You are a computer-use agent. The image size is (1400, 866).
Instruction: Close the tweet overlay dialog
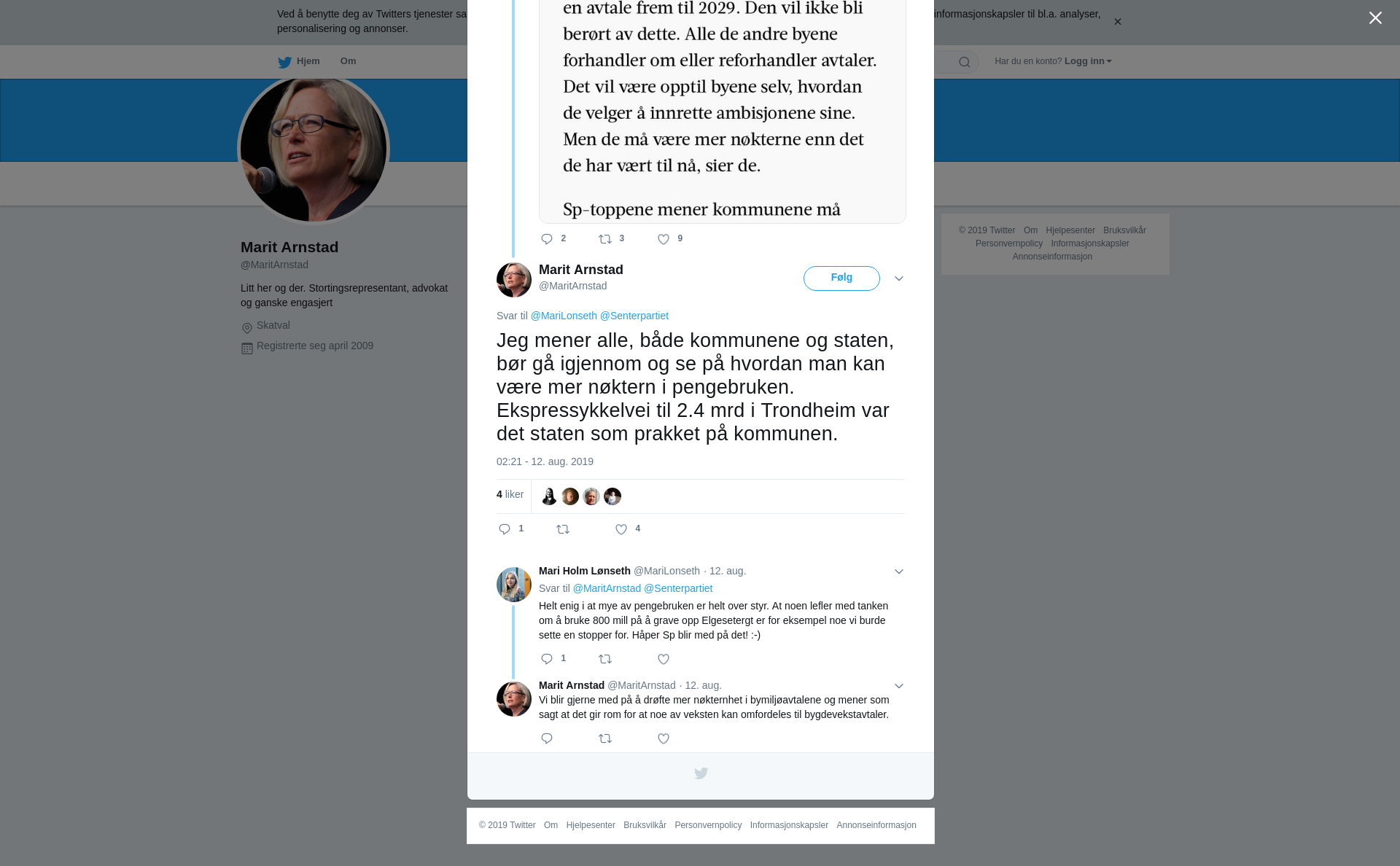[x=1375, y=18]
